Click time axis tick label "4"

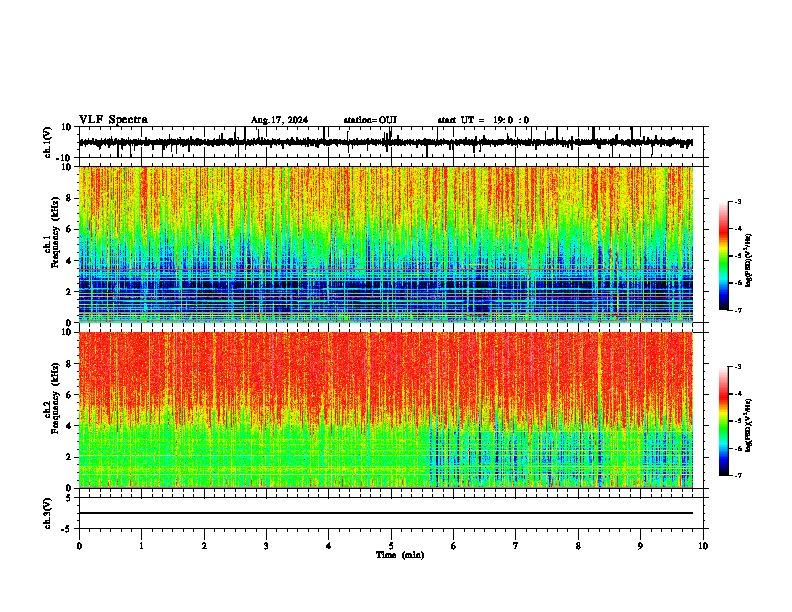pos(329,546)
